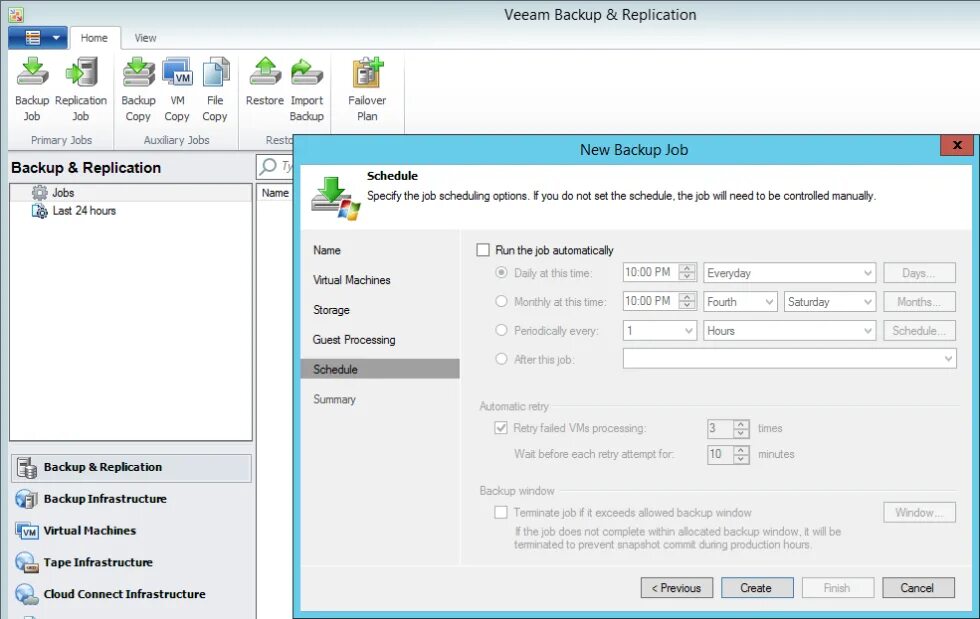Image resolution: width=980 pixels, height=619 pixels.
Task: Go to the Virtual Machines wizard step
Action: (x=379, y=280)
